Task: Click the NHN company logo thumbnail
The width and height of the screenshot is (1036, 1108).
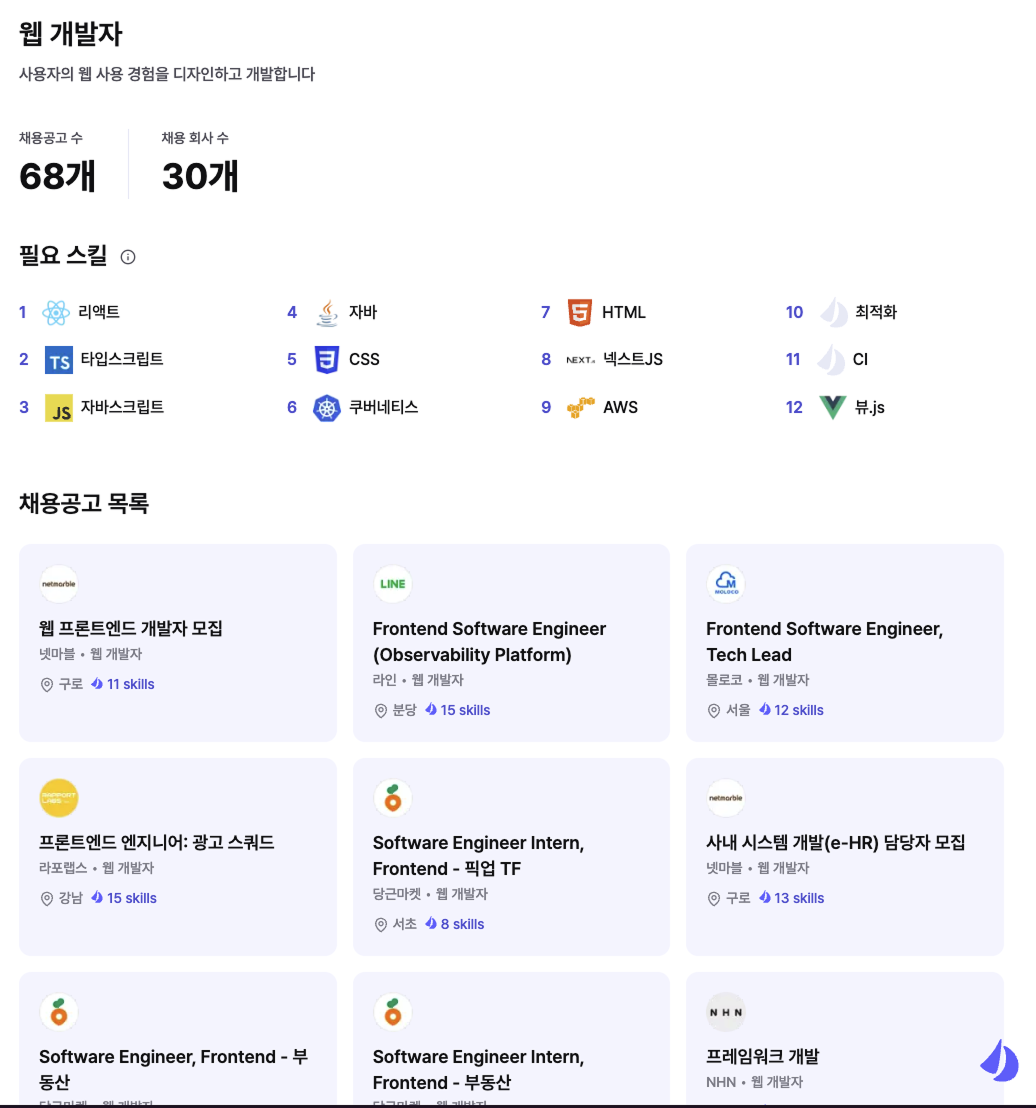Action: pos(726,1012)
